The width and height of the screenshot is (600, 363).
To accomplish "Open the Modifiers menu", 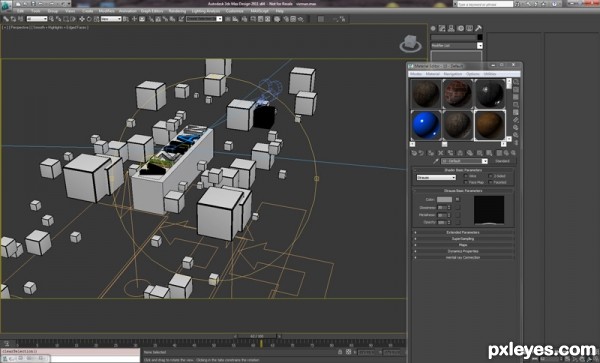I will tap(107, 11).
